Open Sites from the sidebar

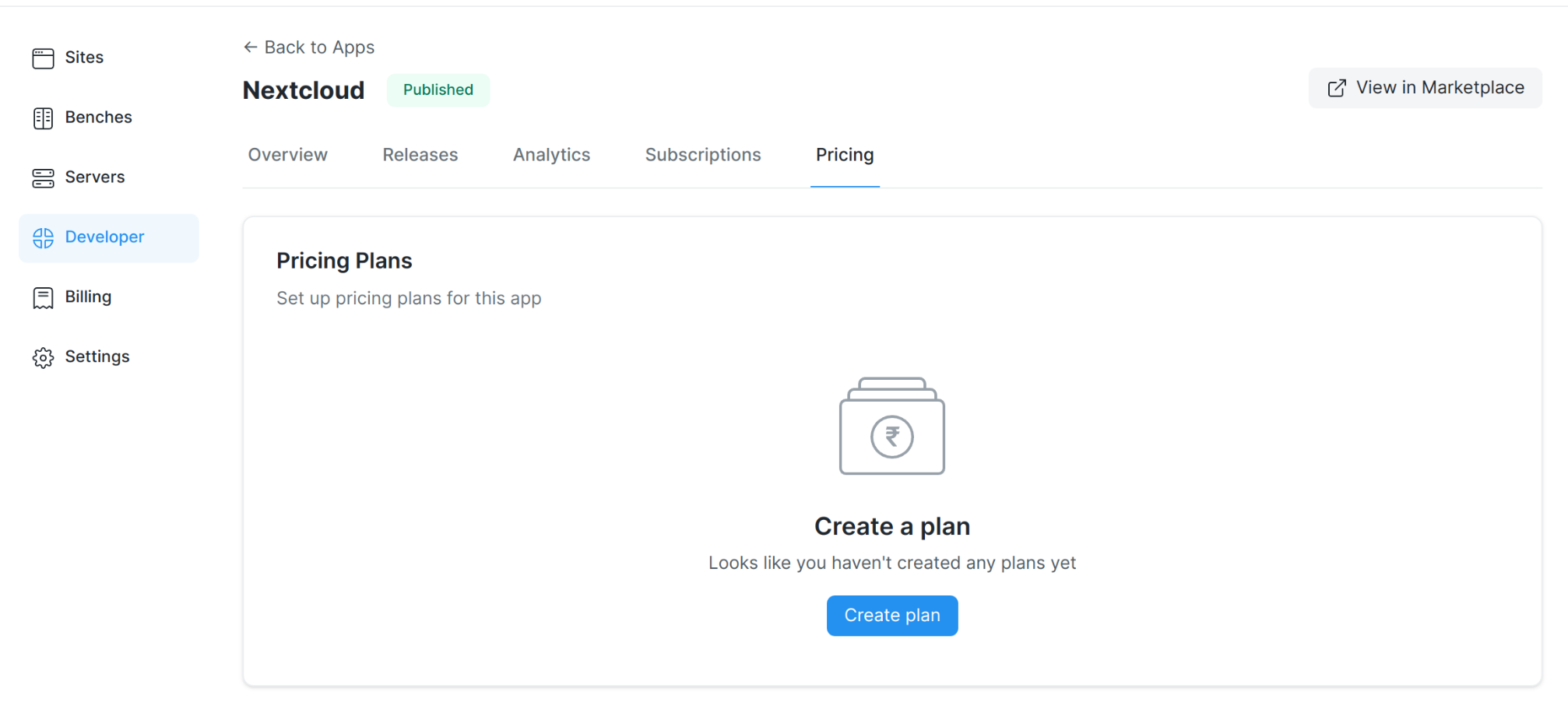click(x=109, y=58)
